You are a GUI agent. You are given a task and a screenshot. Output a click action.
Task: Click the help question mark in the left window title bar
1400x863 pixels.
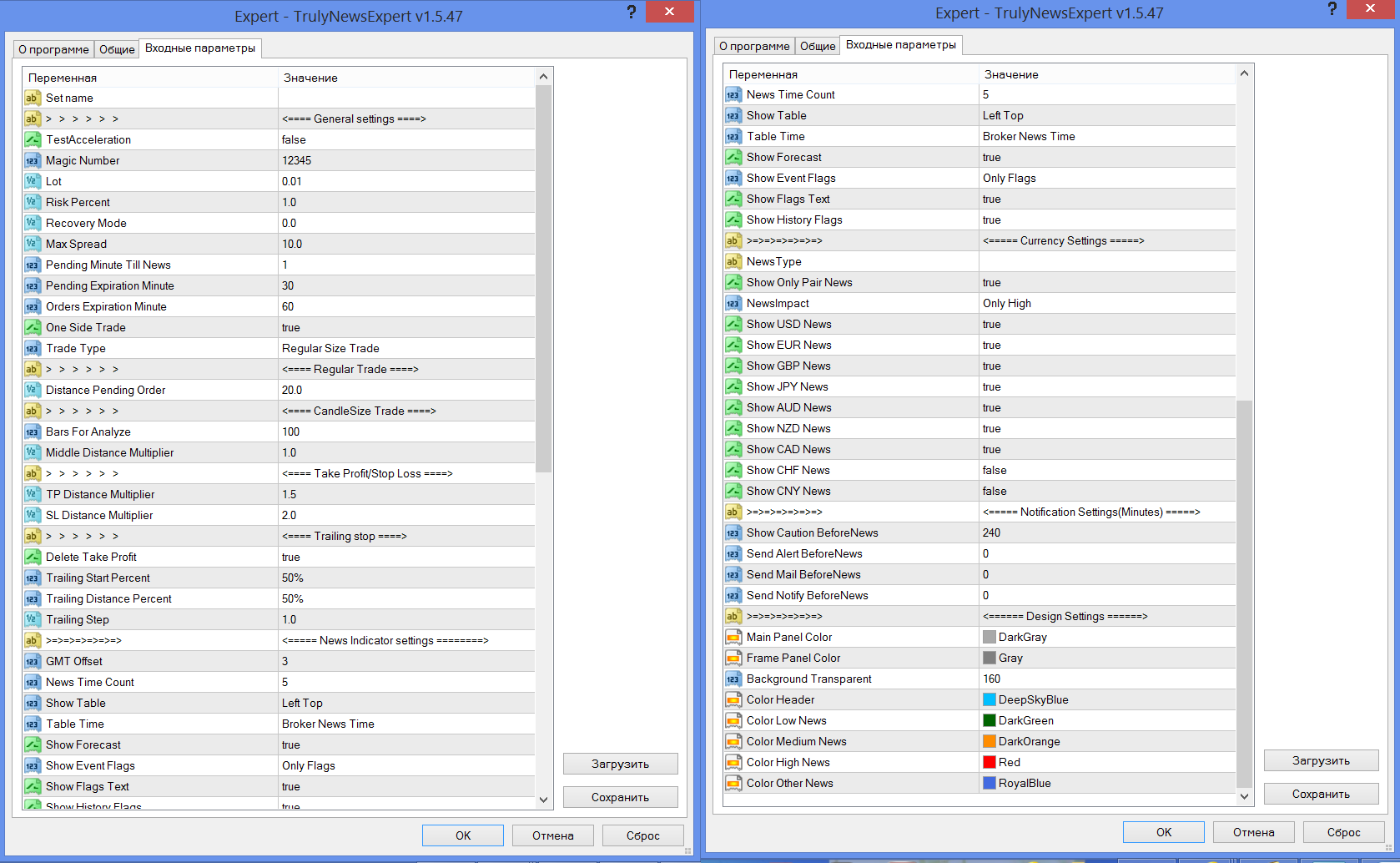pyautogui.click(x=632, y=12)
